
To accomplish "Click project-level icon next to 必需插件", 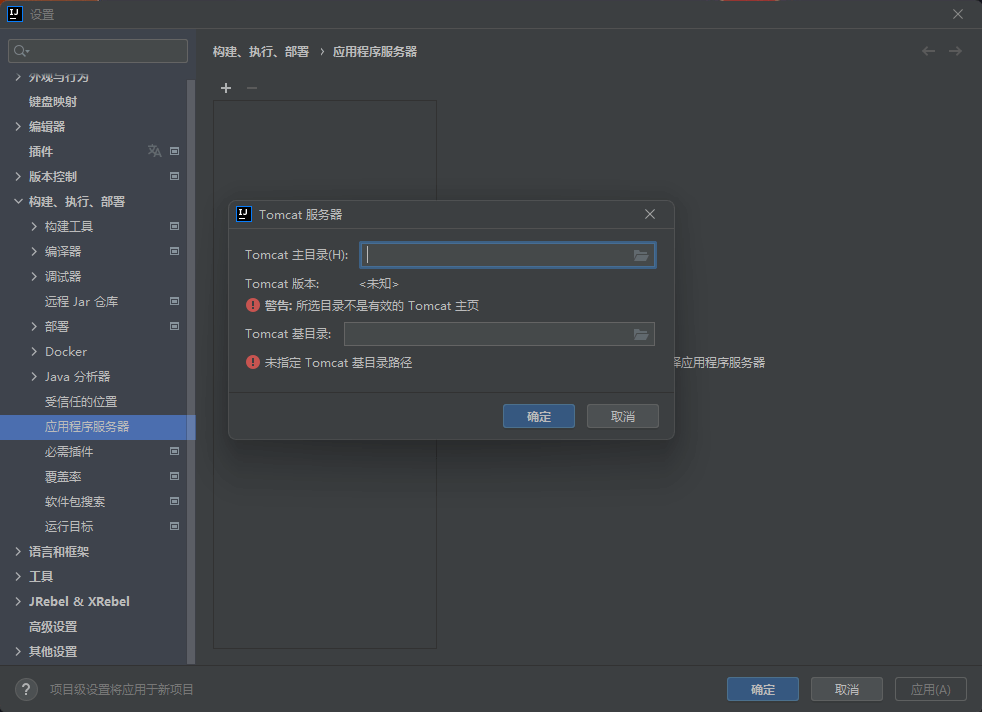I will (175, 451).
